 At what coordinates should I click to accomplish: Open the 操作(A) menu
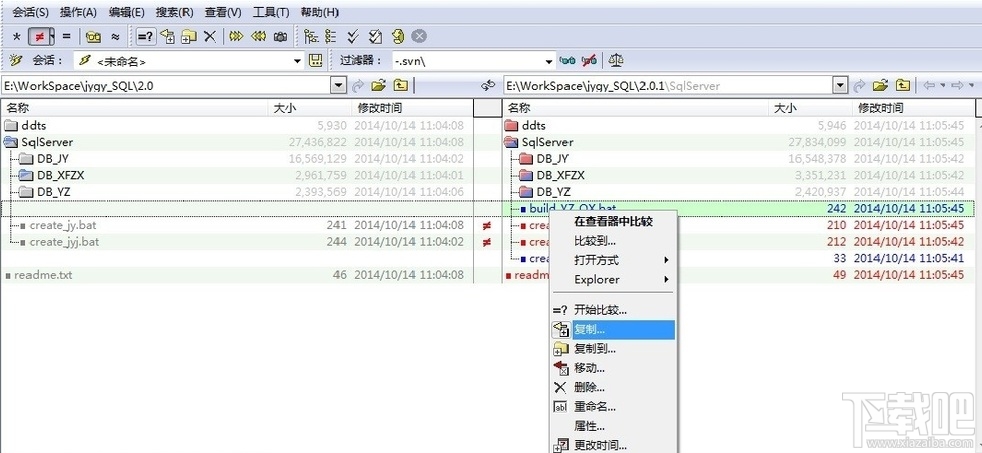pyautogui.click(x=78, y=12)
